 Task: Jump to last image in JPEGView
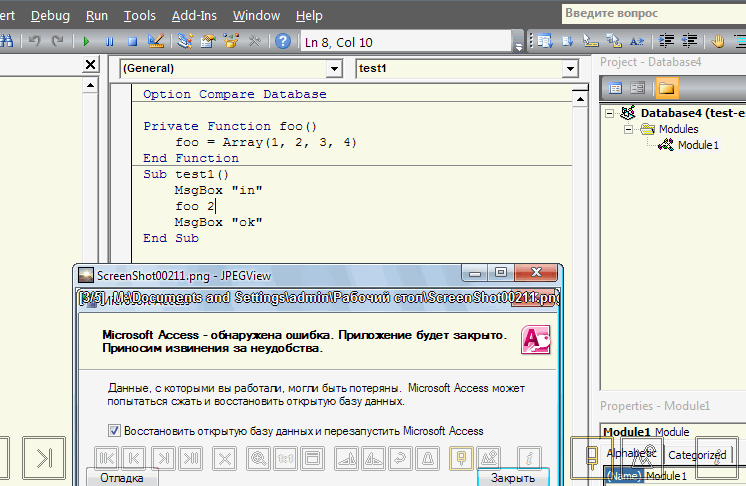[x=191, y=459]
